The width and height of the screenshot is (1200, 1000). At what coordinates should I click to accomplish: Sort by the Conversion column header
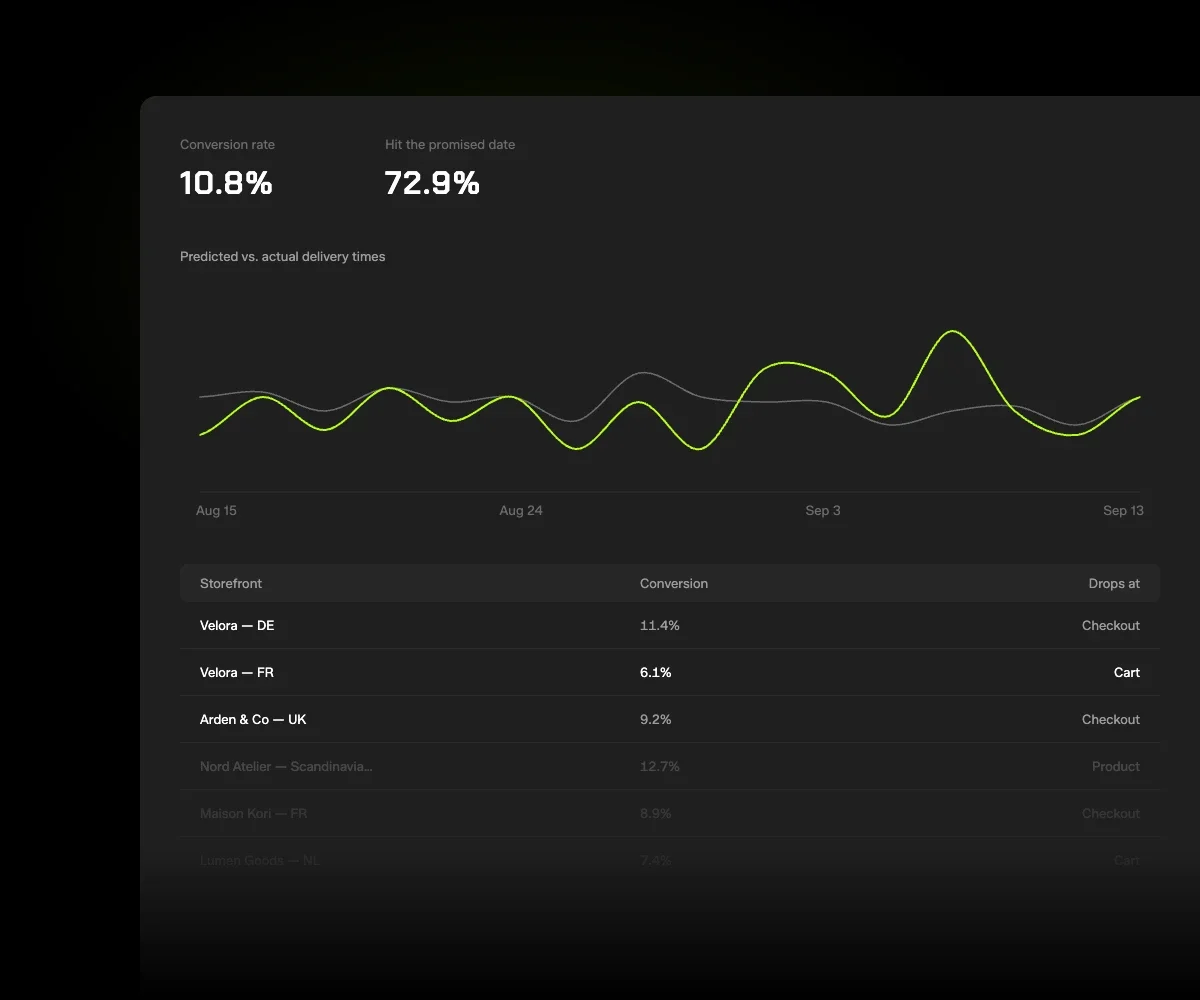(x=674, y=583)
